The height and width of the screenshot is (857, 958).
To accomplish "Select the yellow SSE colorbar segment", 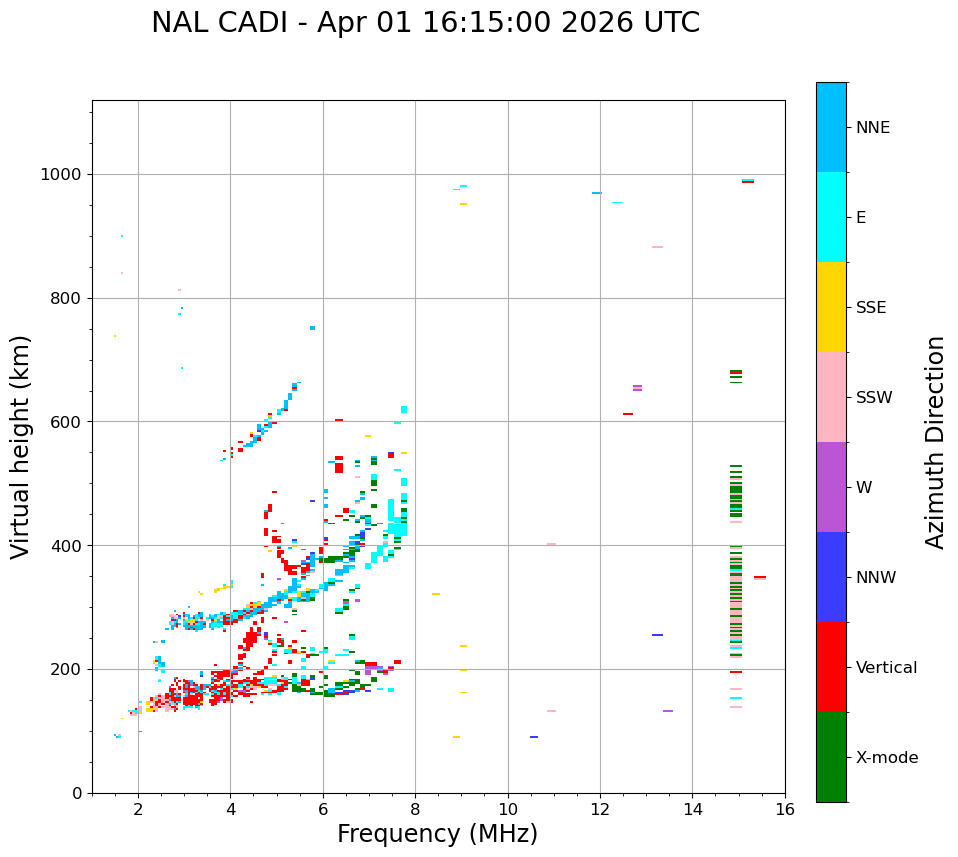I will (831, 307).
